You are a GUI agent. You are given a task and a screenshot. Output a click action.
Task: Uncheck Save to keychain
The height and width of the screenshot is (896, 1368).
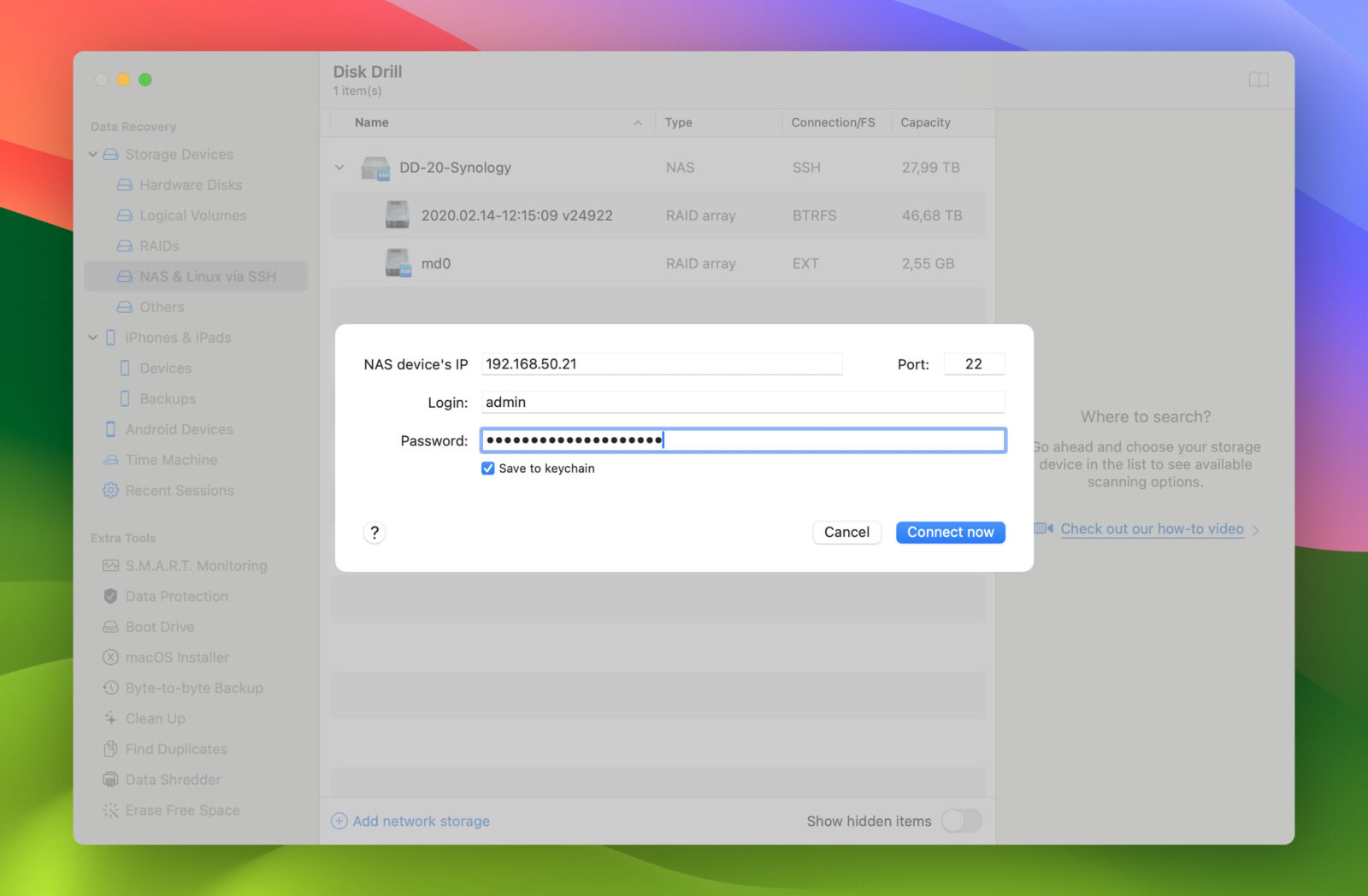pos(487,468)
